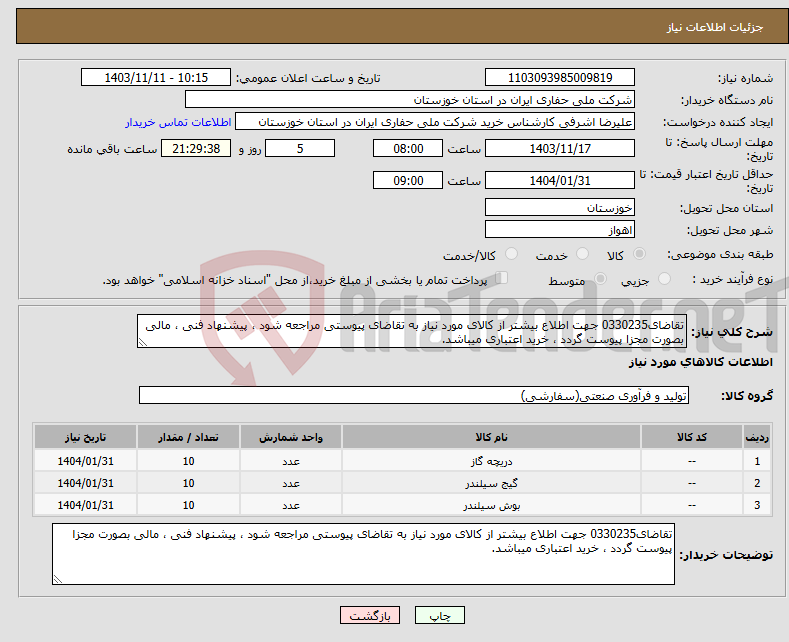Click the توضیحات خریدار textarea
This screenshot has height=642, width=789.
[363, 554]
